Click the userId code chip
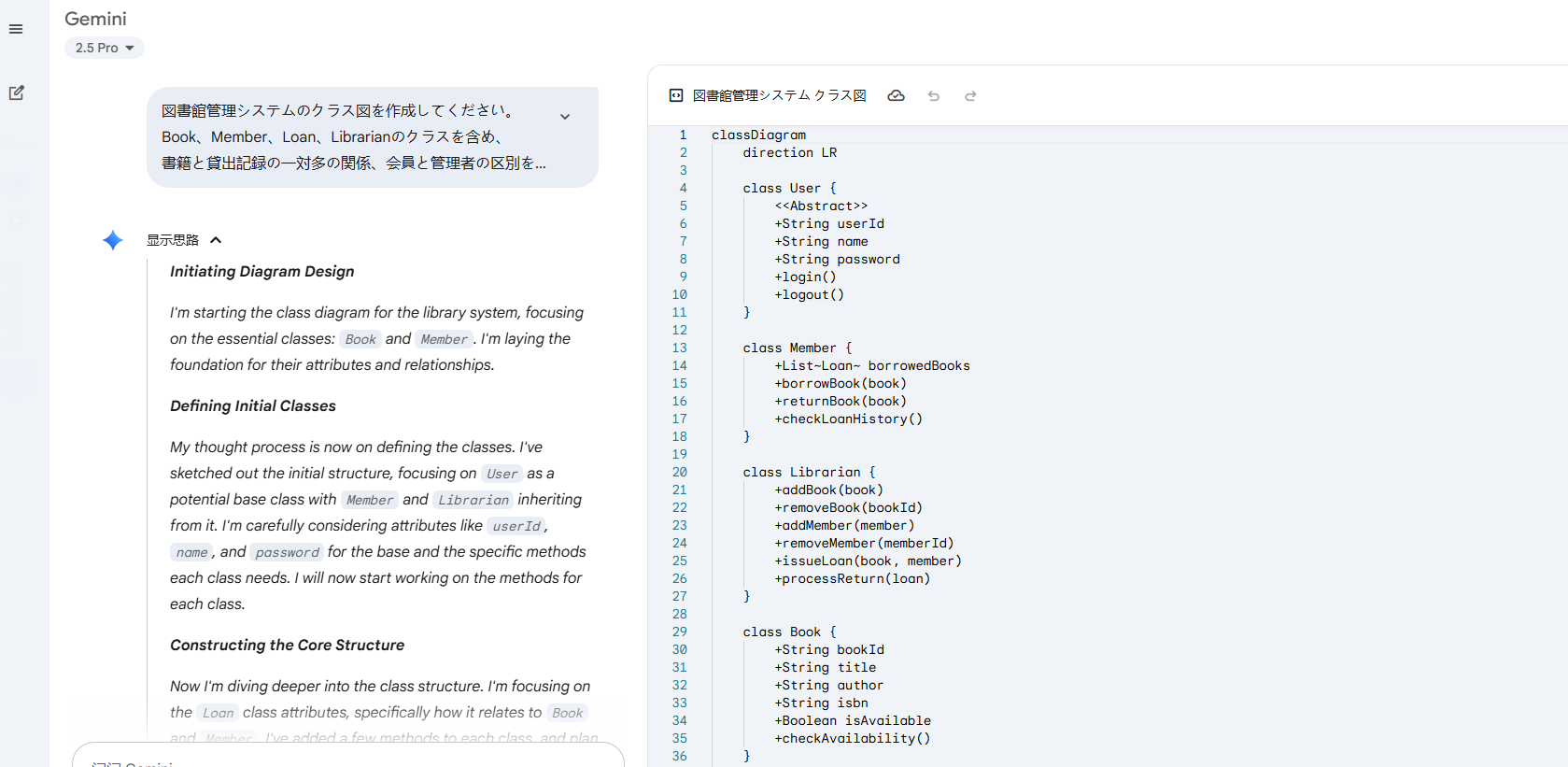The height and width of the screenshot is (767, 1568). click(516, 526)
